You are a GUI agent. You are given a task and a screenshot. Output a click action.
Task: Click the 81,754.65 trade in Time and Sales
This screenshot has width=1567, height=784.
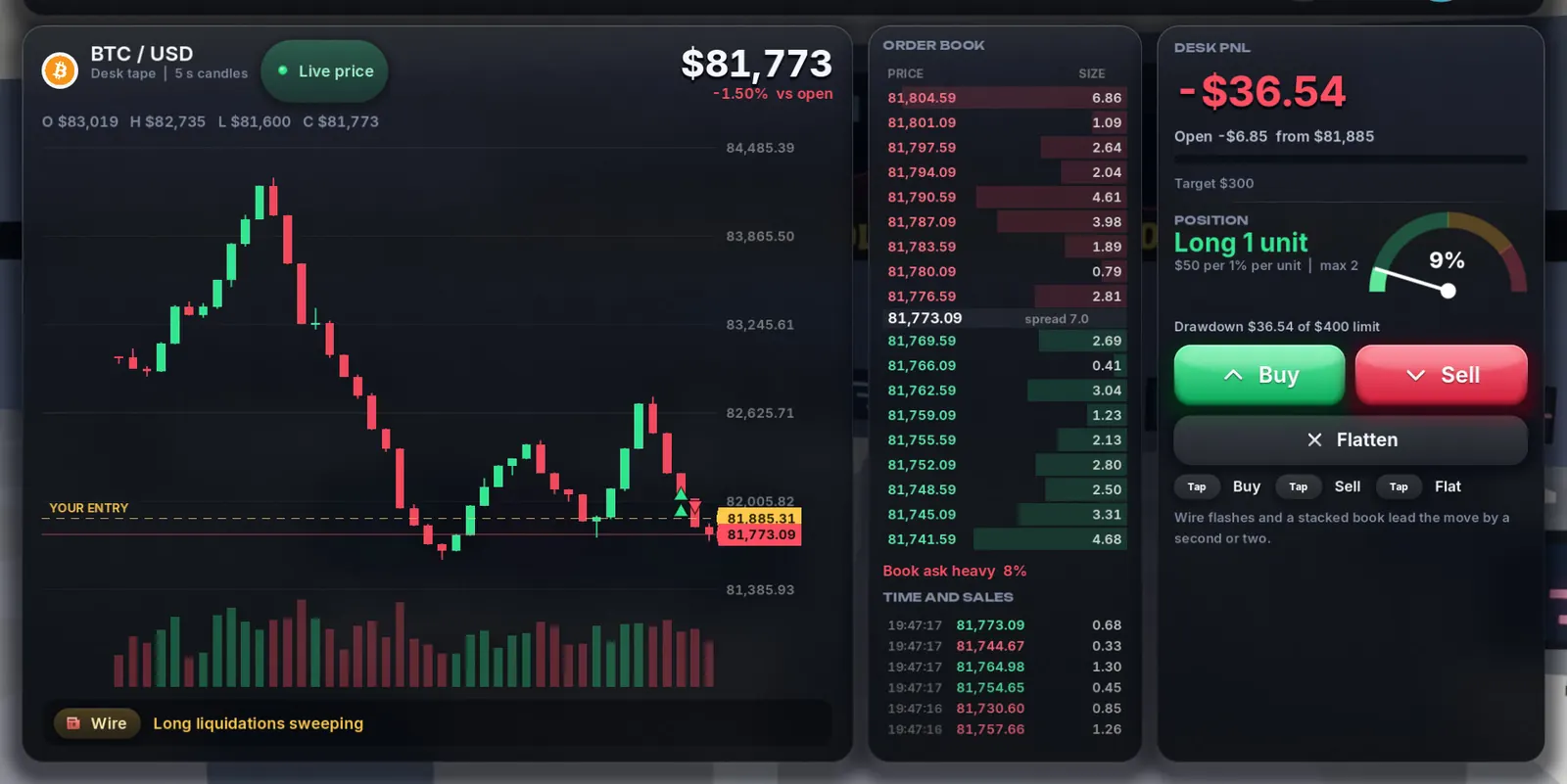pos(1005,688)
